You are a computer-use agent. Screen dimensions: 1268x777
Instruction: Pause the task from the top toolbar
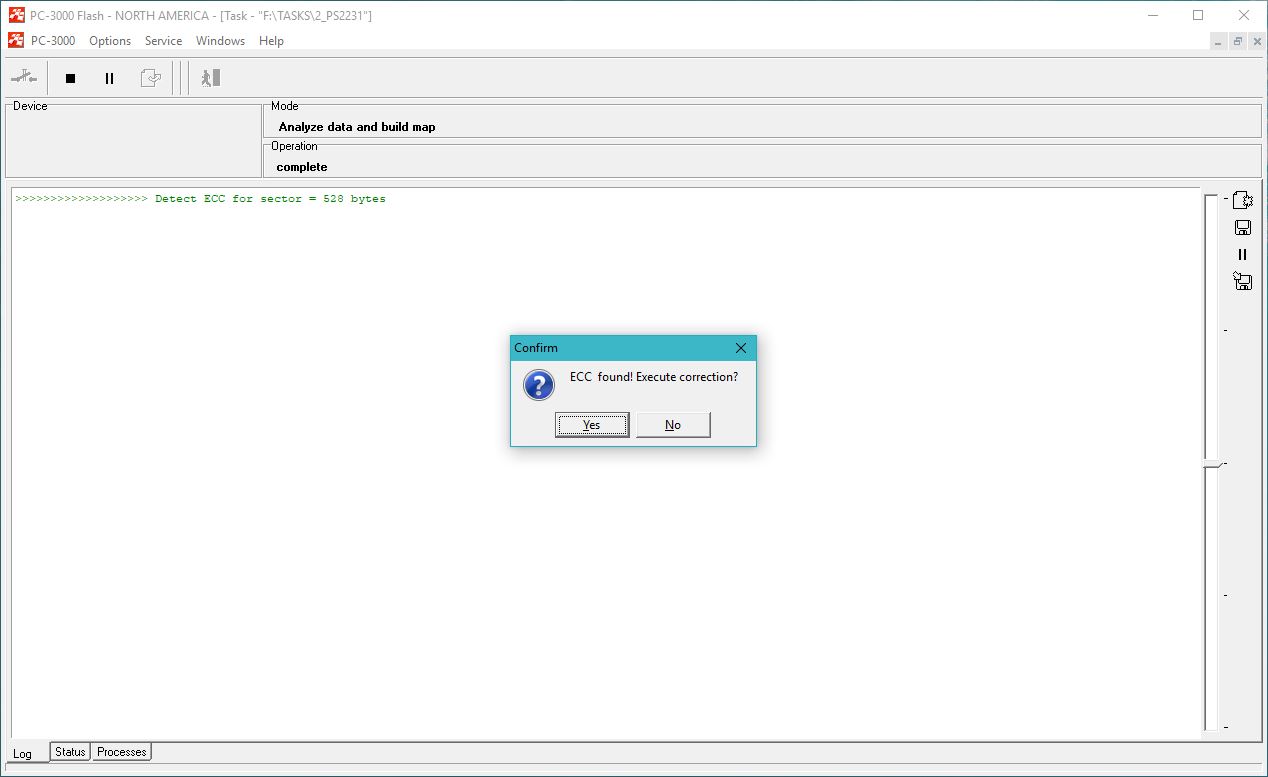(110, 78)
